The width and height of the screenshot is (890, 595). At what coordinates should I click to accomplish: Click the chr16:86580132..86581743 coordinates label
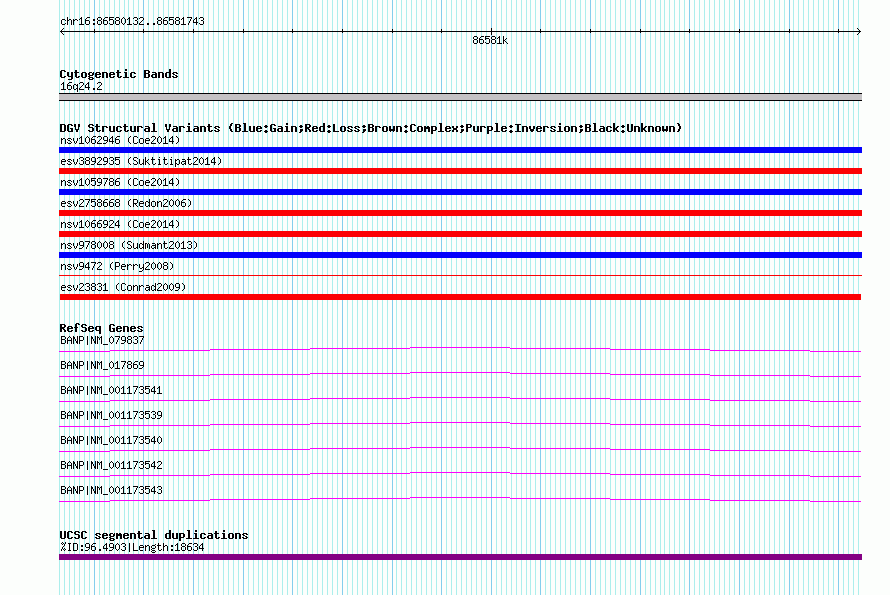click(x=132, y=22)
